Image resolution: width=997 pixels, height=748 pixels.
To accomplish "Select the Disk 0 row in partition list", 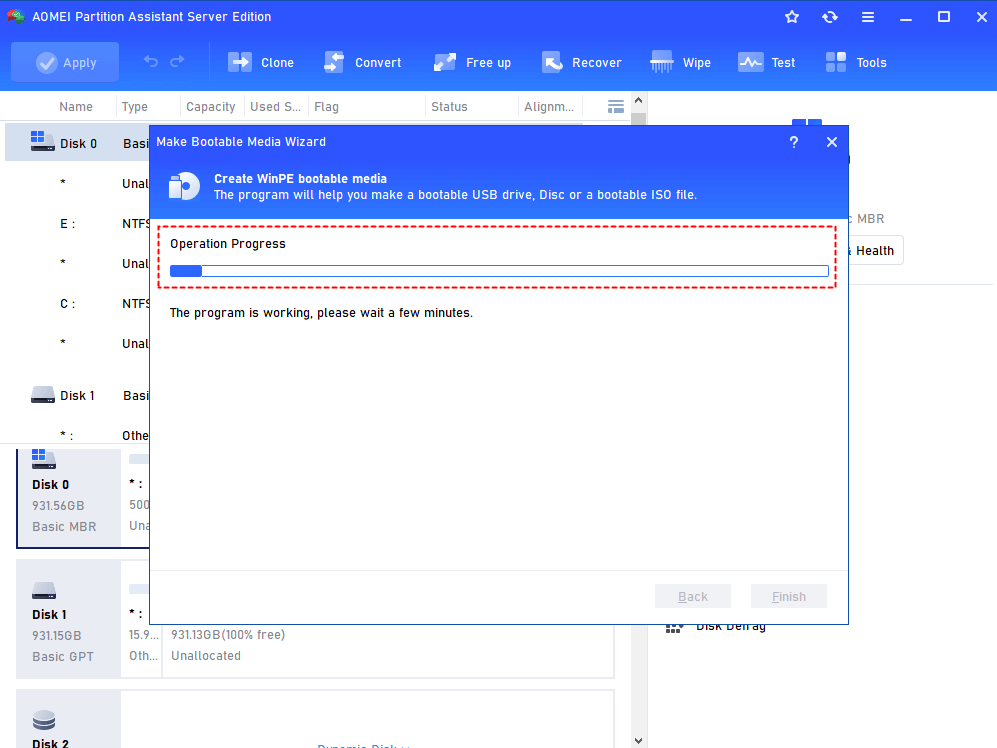I will click(x=78, y=143).
